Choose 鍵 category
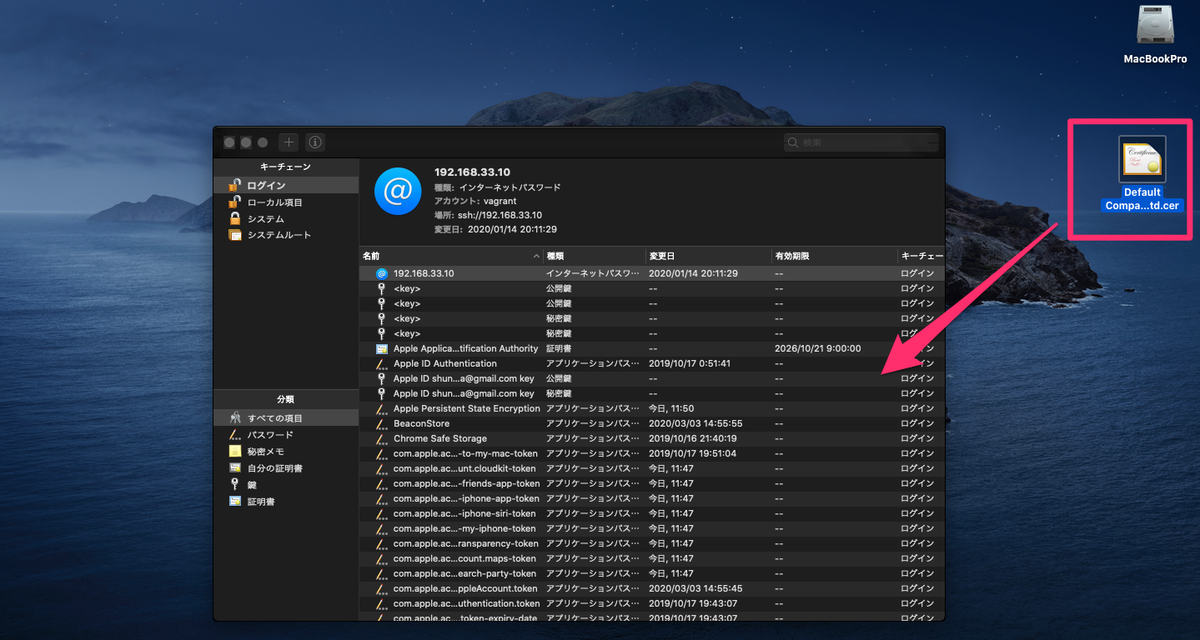This screenshot has width=1200, height=640. [286, 484]
